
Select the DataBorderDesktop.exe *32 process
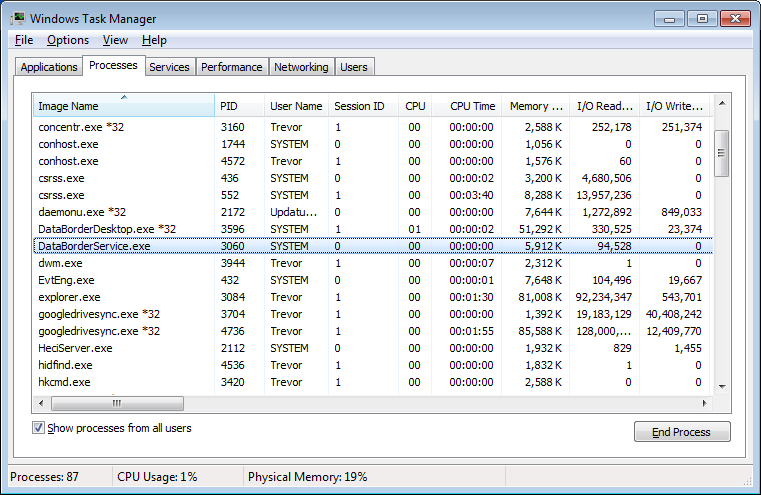106,229
